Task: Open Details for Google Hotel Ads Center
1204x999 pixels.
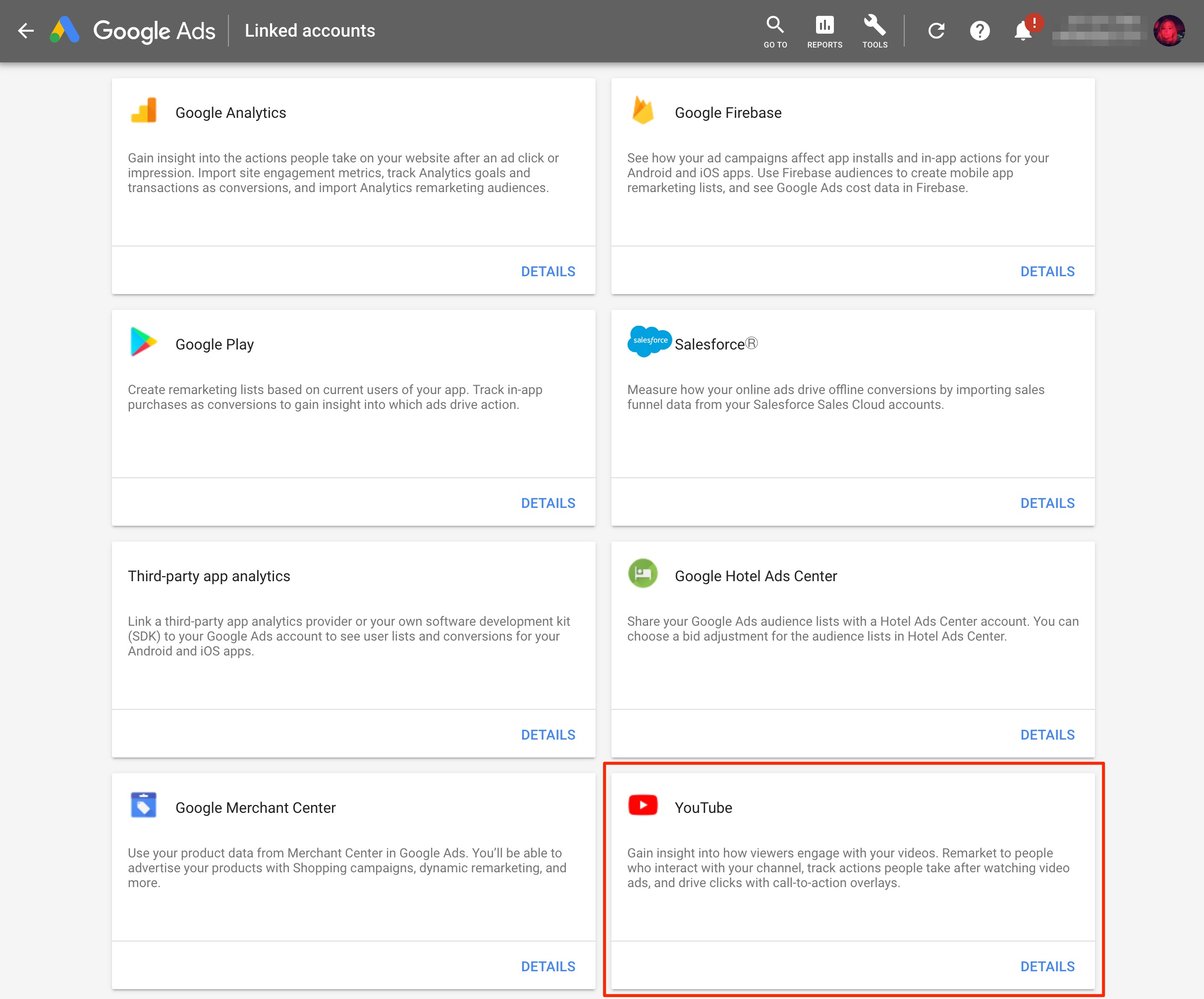Action: click(x=1047, y=734)
